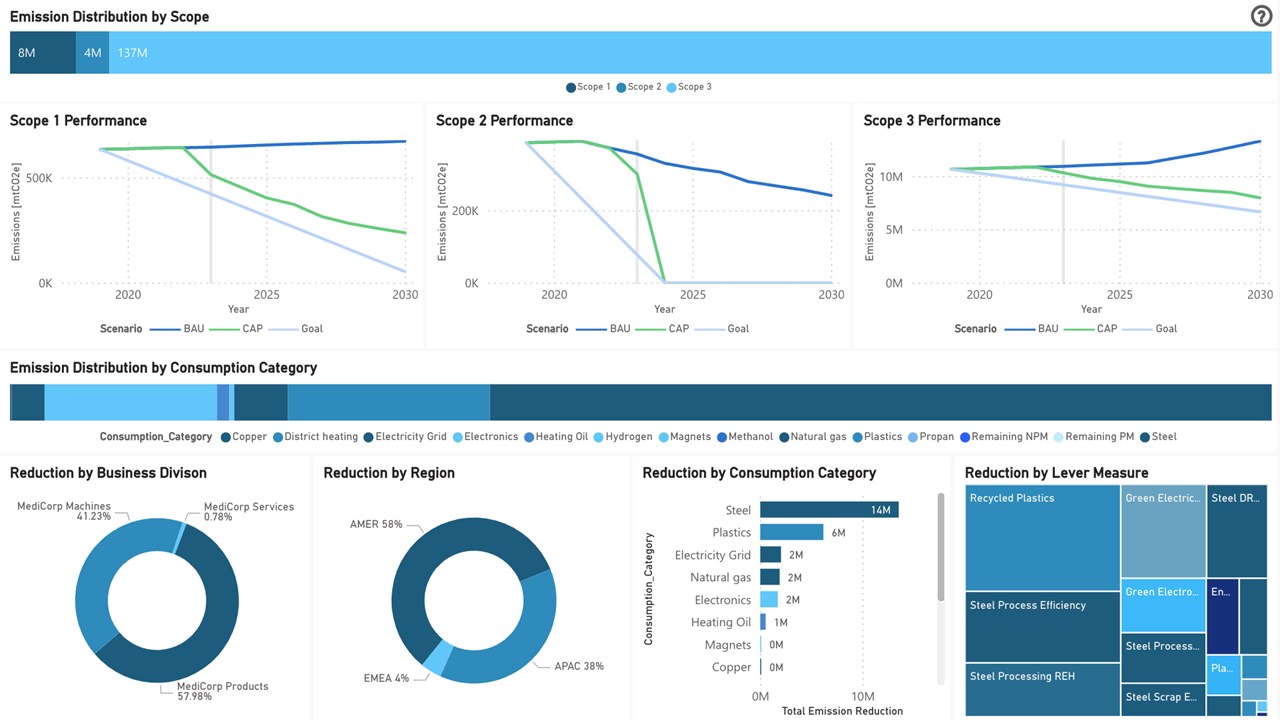Image resolution: width=1280 pixels, height=720 pixels.
Task: Click the Reduction by Consumption Category scrollbar
Action: click(940, 547)
